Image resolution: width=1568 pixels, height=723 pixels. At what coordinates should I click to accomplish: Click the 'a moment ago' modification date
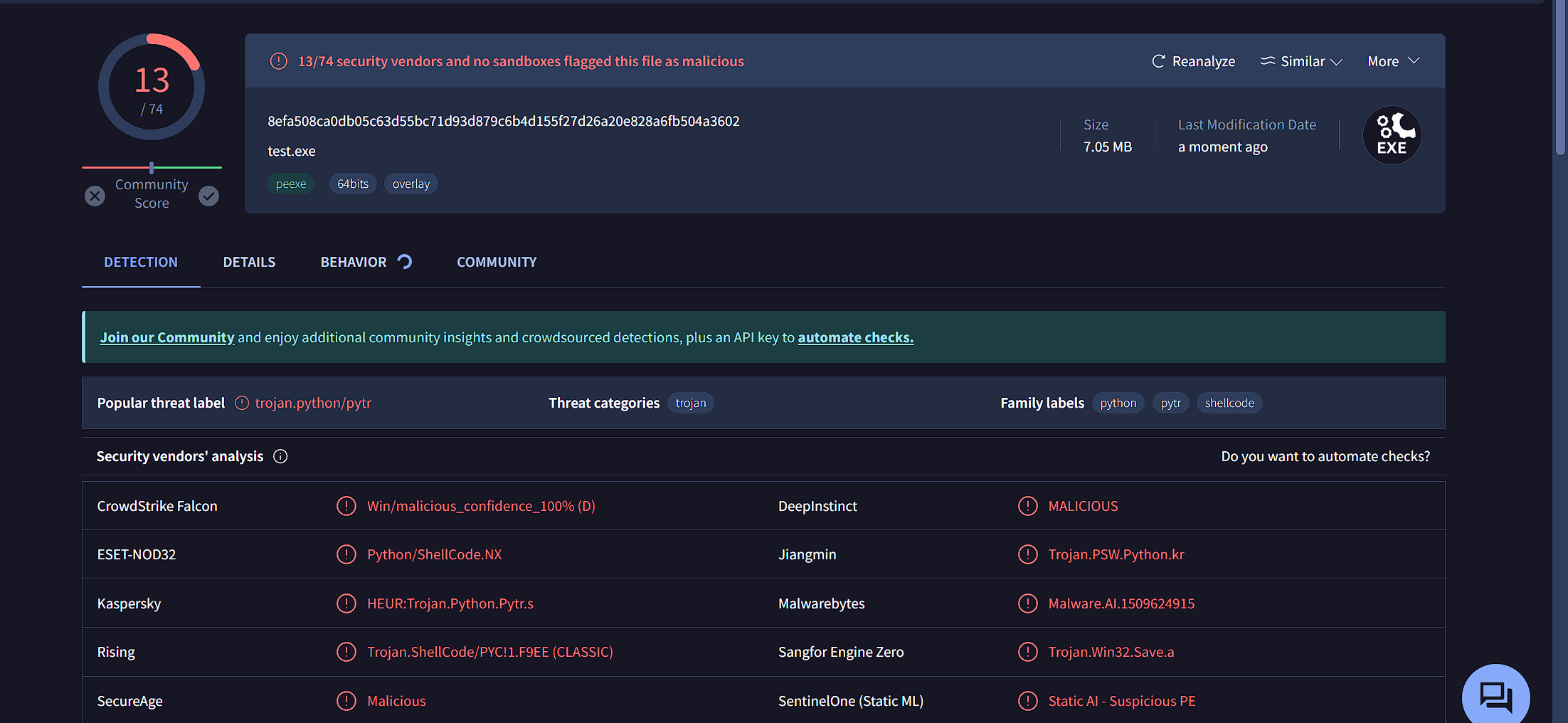pyautogui.click(x=1222, y=147)
